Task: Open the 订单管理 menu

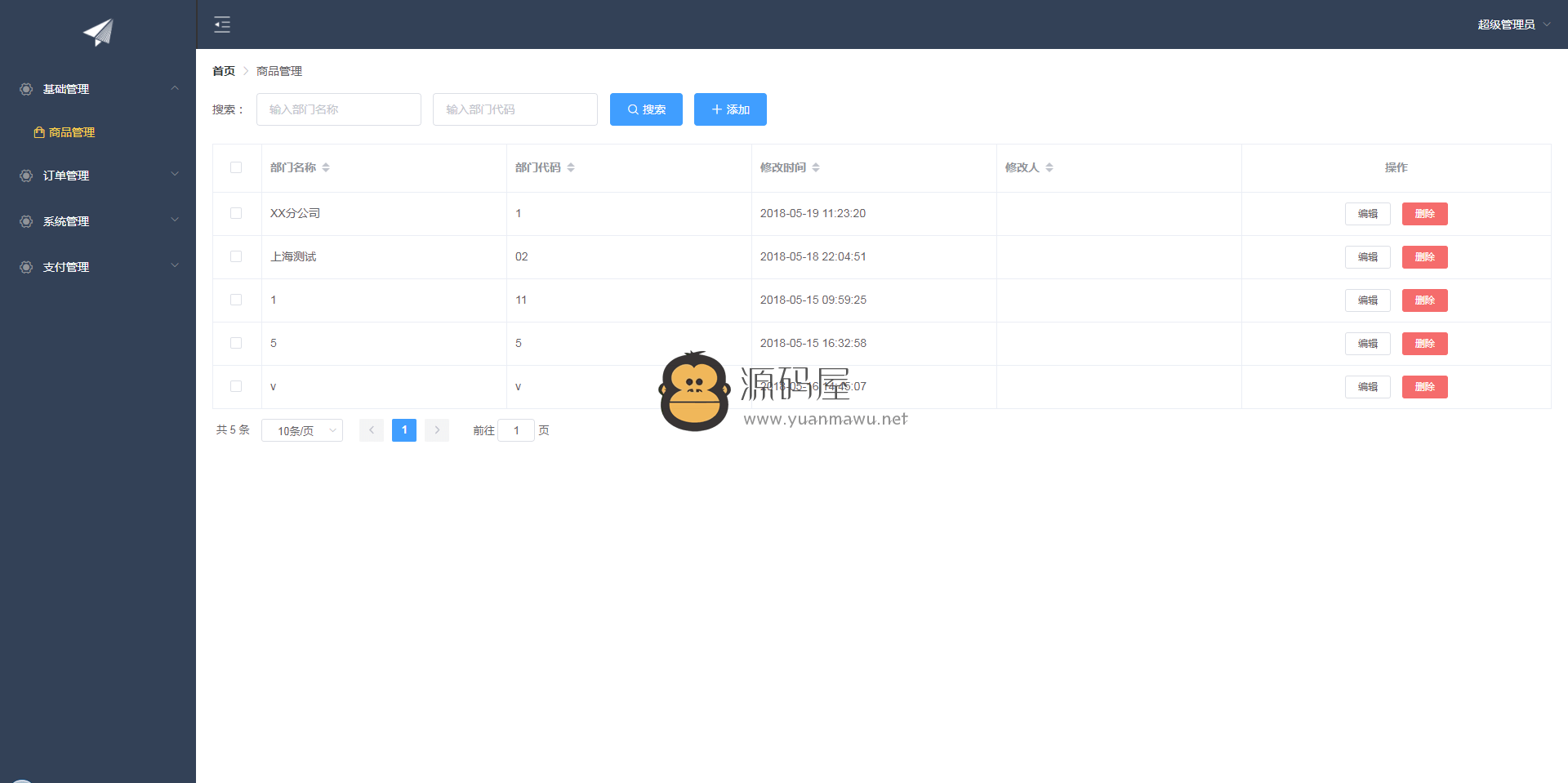Action: pyautogui.click(x=98, y=176)
